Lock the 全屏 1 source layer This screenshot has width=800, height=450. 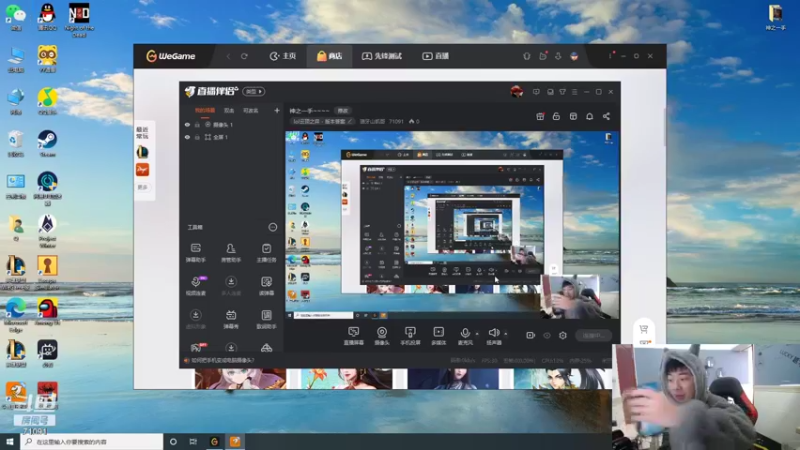(197, 137)
